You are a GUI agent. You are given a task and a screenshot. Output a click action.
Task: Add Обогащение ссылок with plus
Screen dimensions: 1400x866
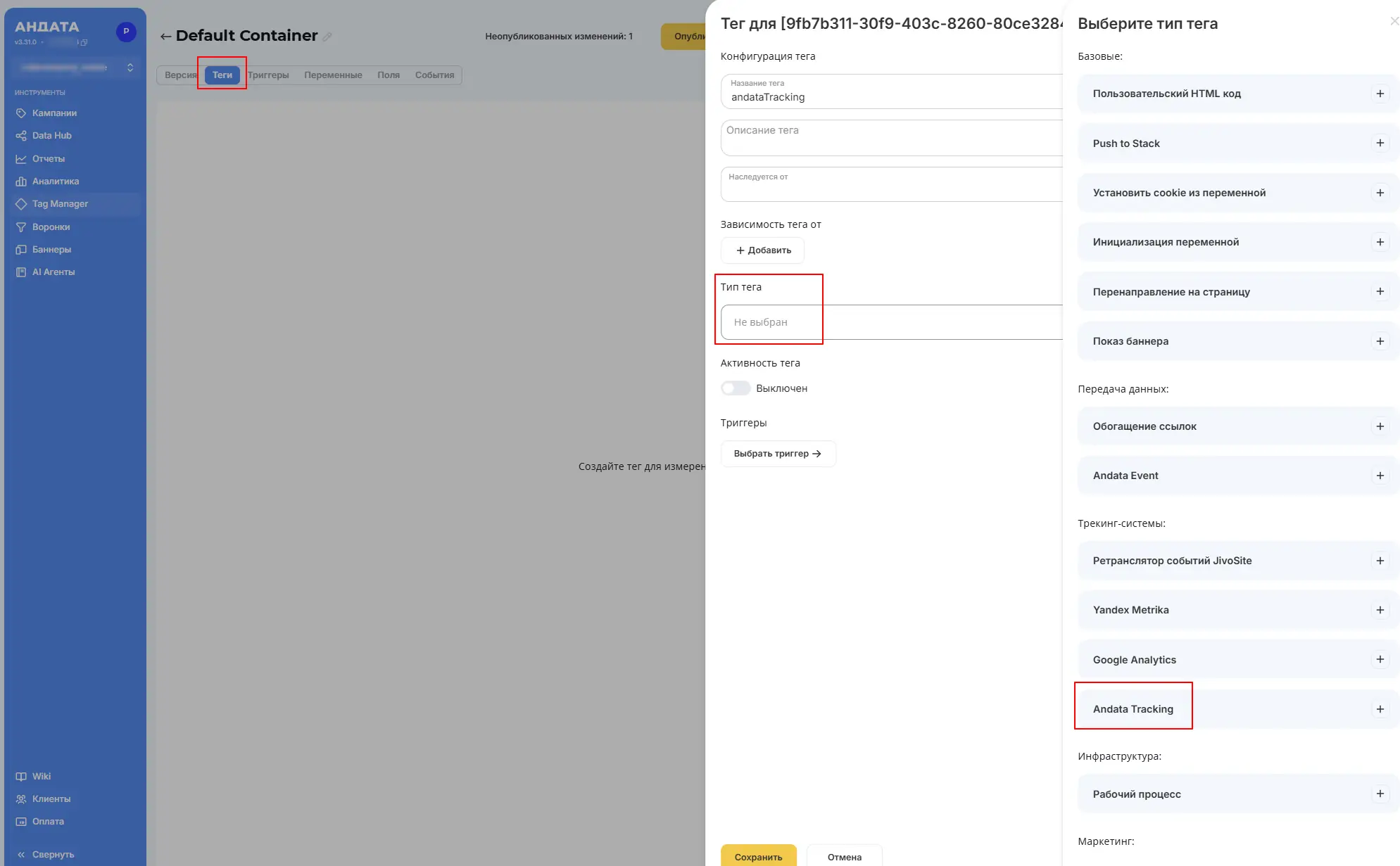1380,426
